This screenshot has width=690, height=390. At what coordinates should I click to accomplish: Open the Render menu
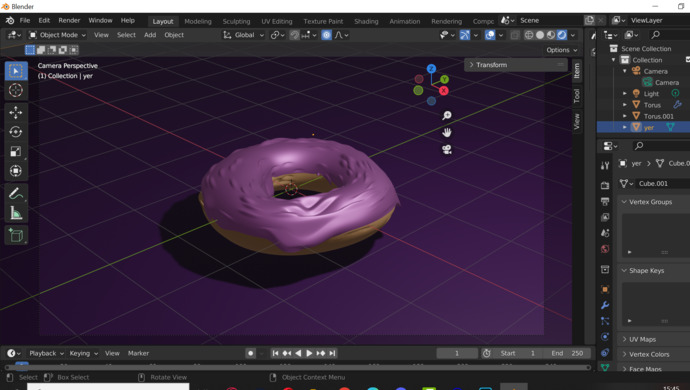tap(69, 20)
